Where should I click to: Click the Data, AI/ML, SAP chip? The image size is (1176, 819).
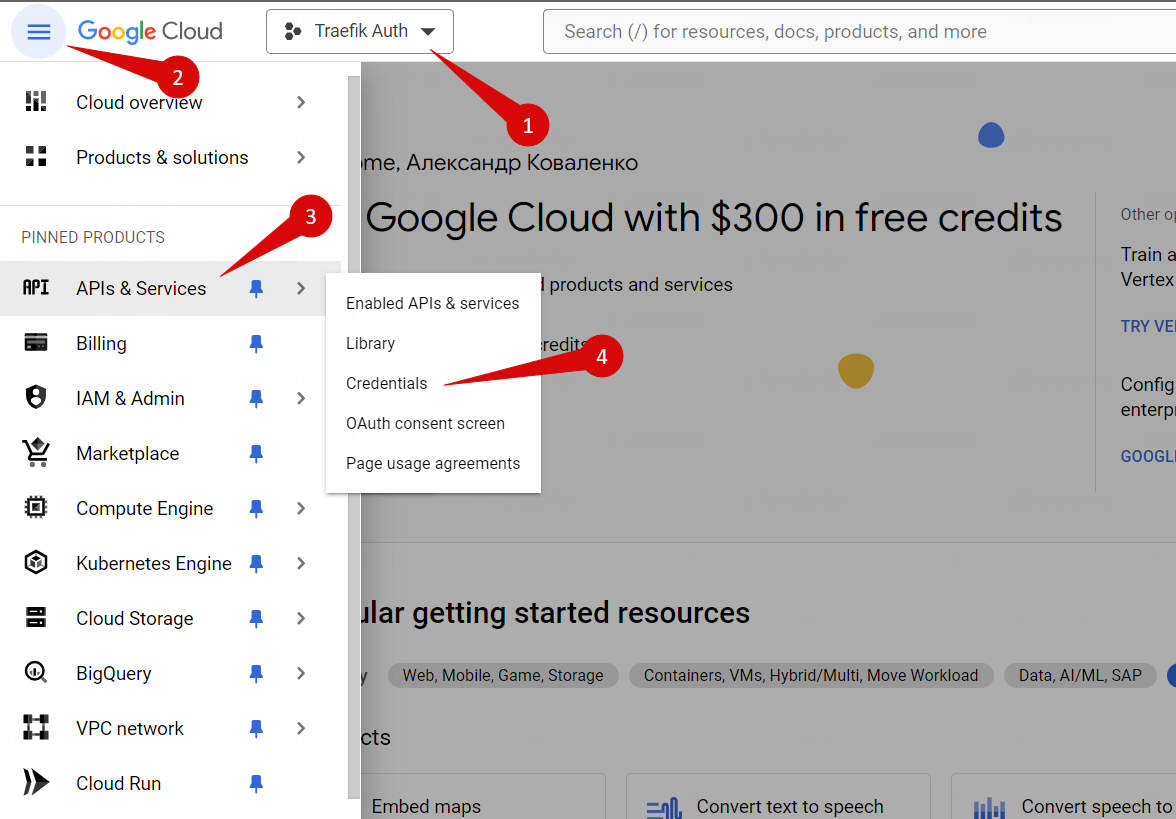click(x=1080, y=675)
